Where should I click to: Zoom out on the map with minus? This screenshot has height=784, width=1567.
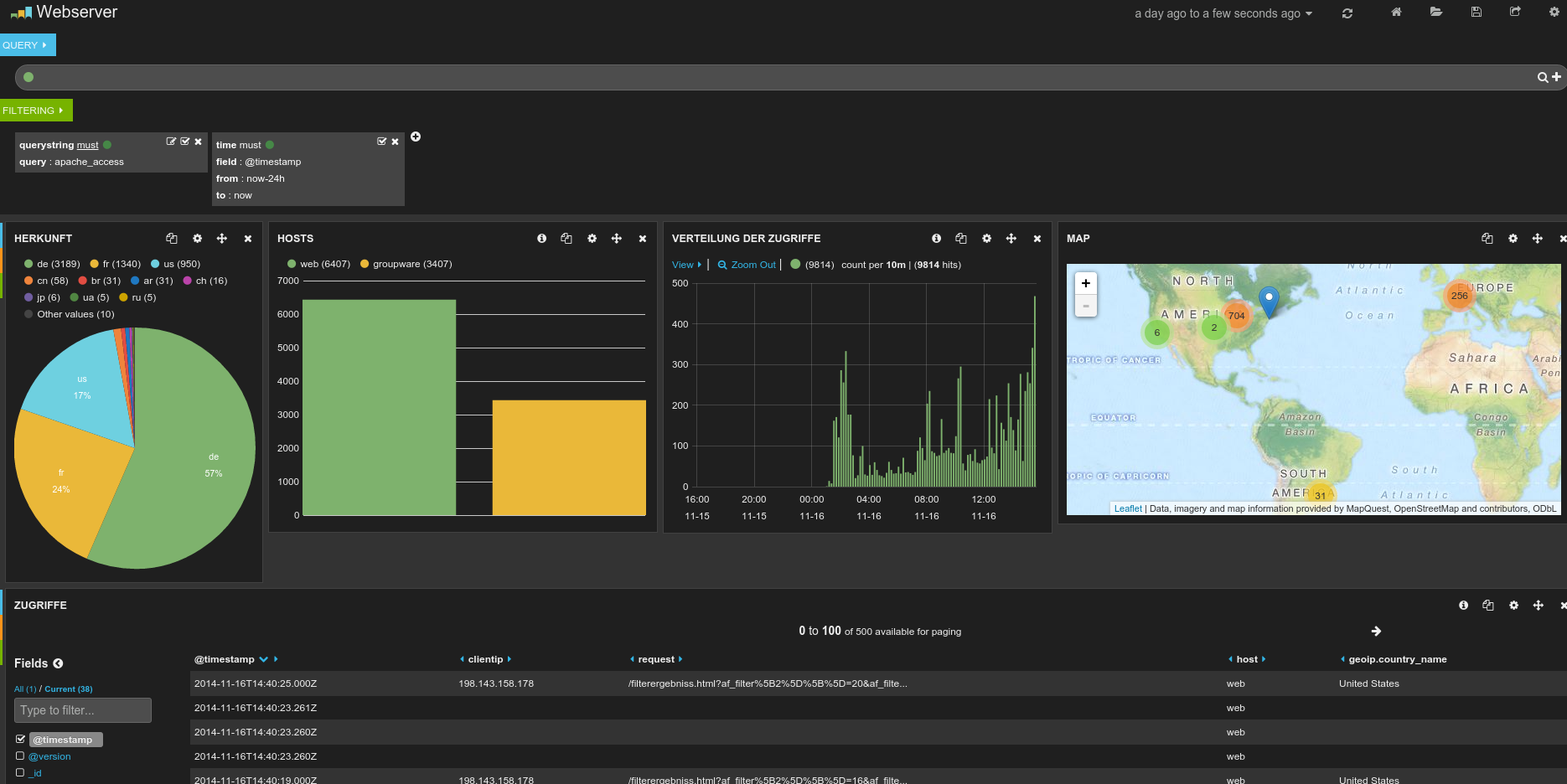click(x=1086, y=306)
